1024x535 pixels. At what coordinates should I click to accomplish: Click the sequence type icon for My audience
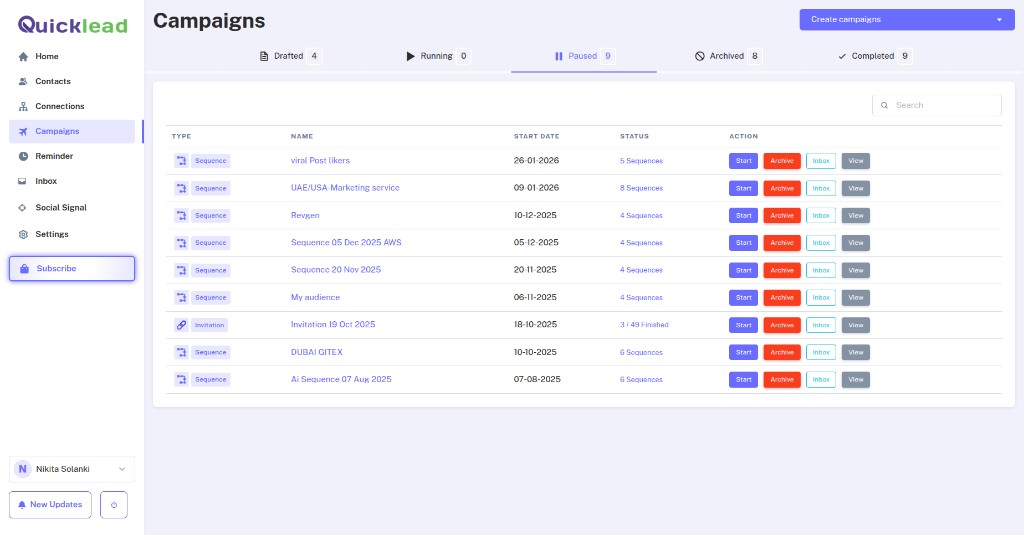pos(181,297)
